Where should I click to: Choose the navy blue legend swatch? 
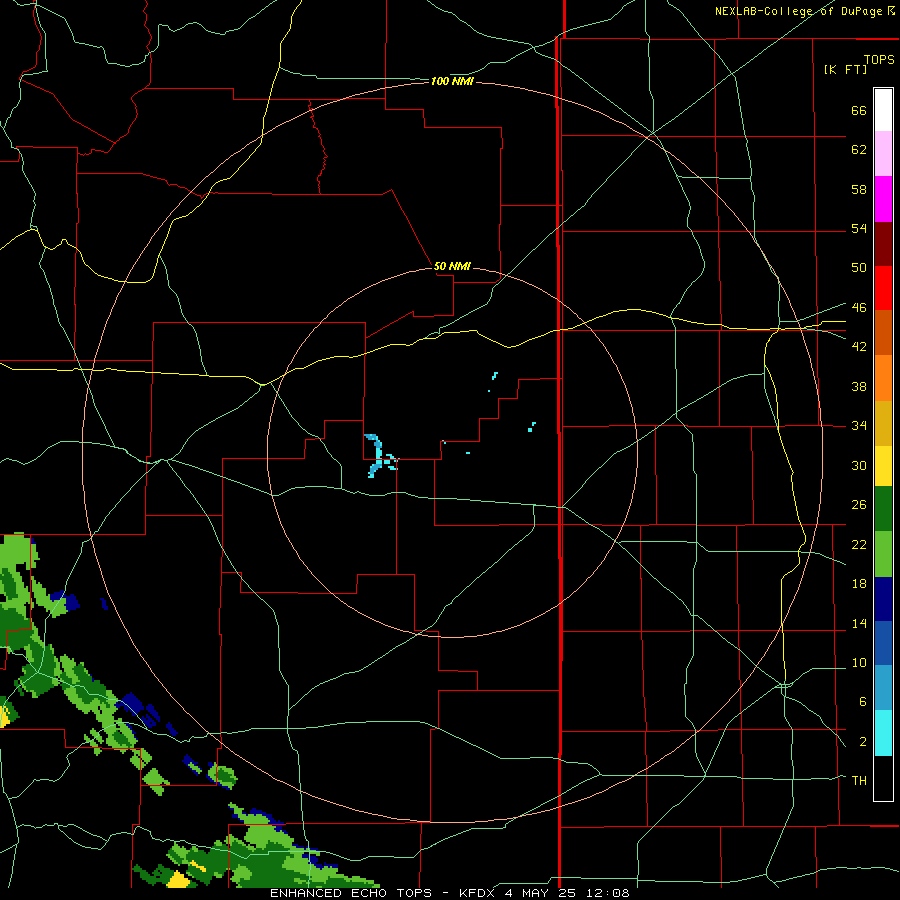pyautogui.click(x=883, y=599)
